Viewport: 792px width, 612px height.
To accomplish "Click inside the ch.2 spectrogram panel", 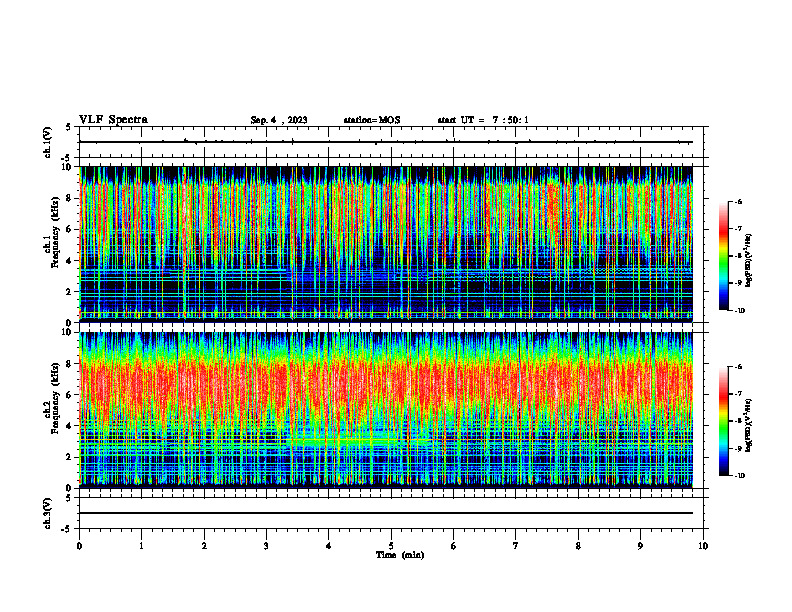I will tap(386, 410).
